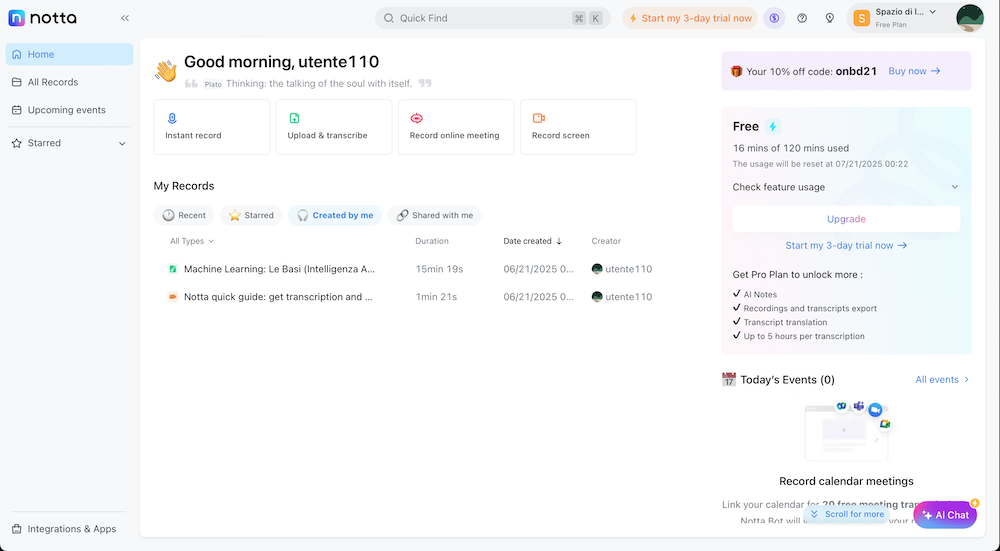Open Home in the sidebar
This screenshot has height=551, width=1000.
point(70,54)
